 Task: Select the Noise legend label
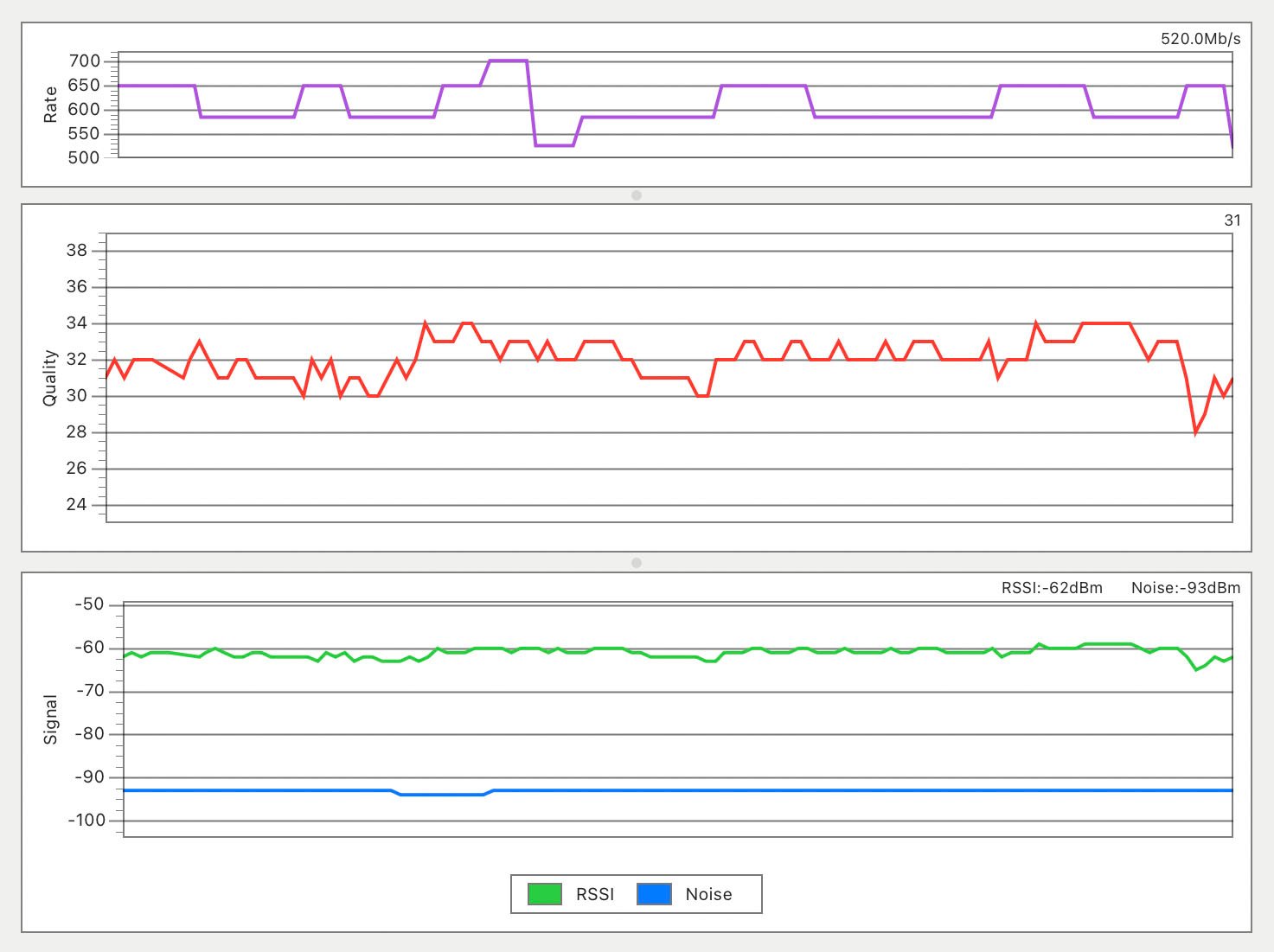[708, 894]
